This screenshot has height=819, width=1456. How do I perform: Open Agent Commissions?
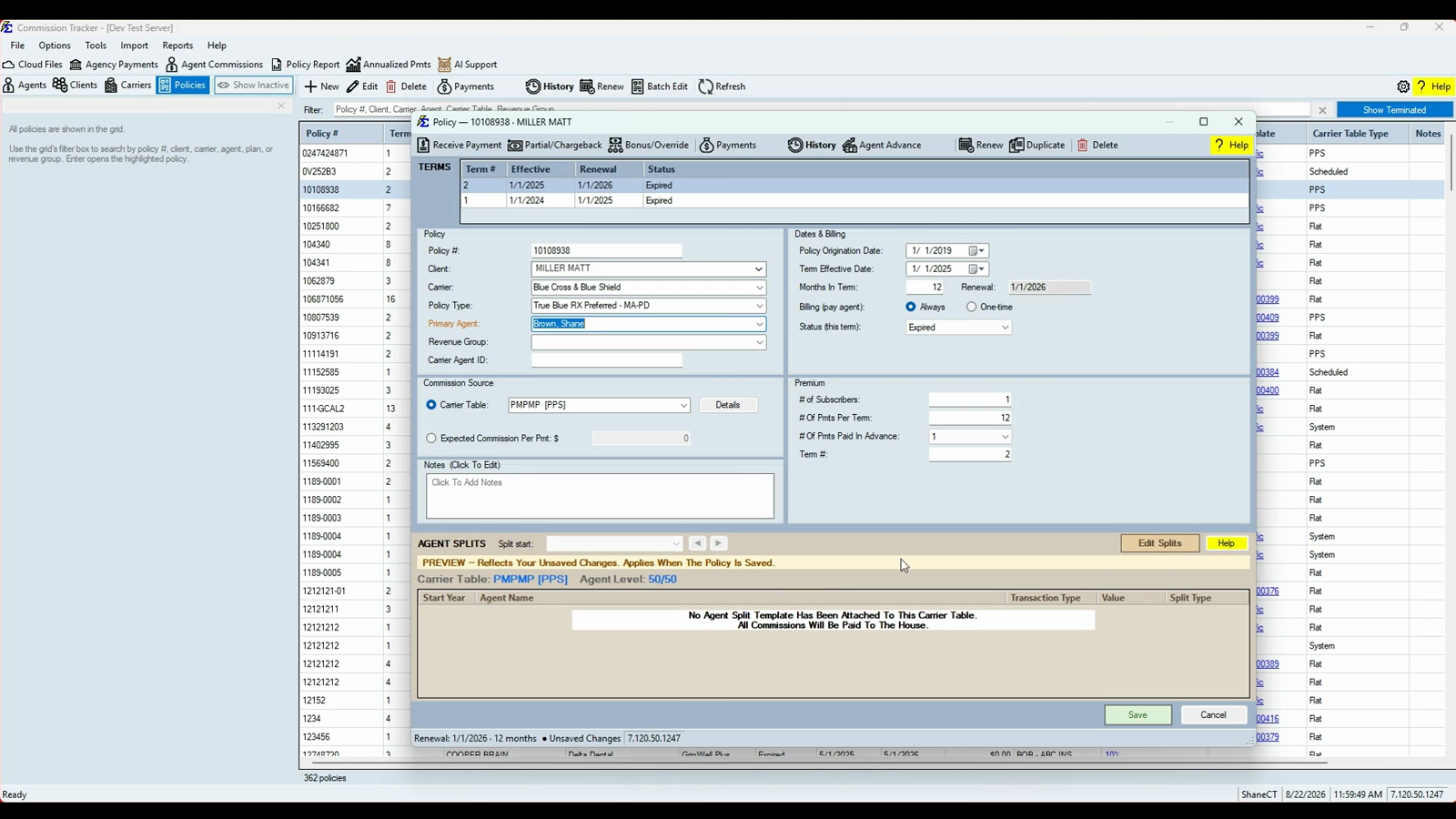214,65
